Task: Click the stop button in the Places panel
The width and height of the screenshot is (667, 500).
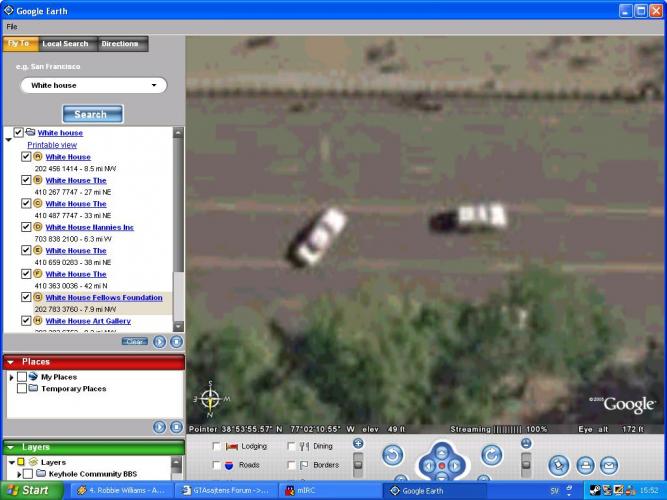Action: [x=176, y=427]
